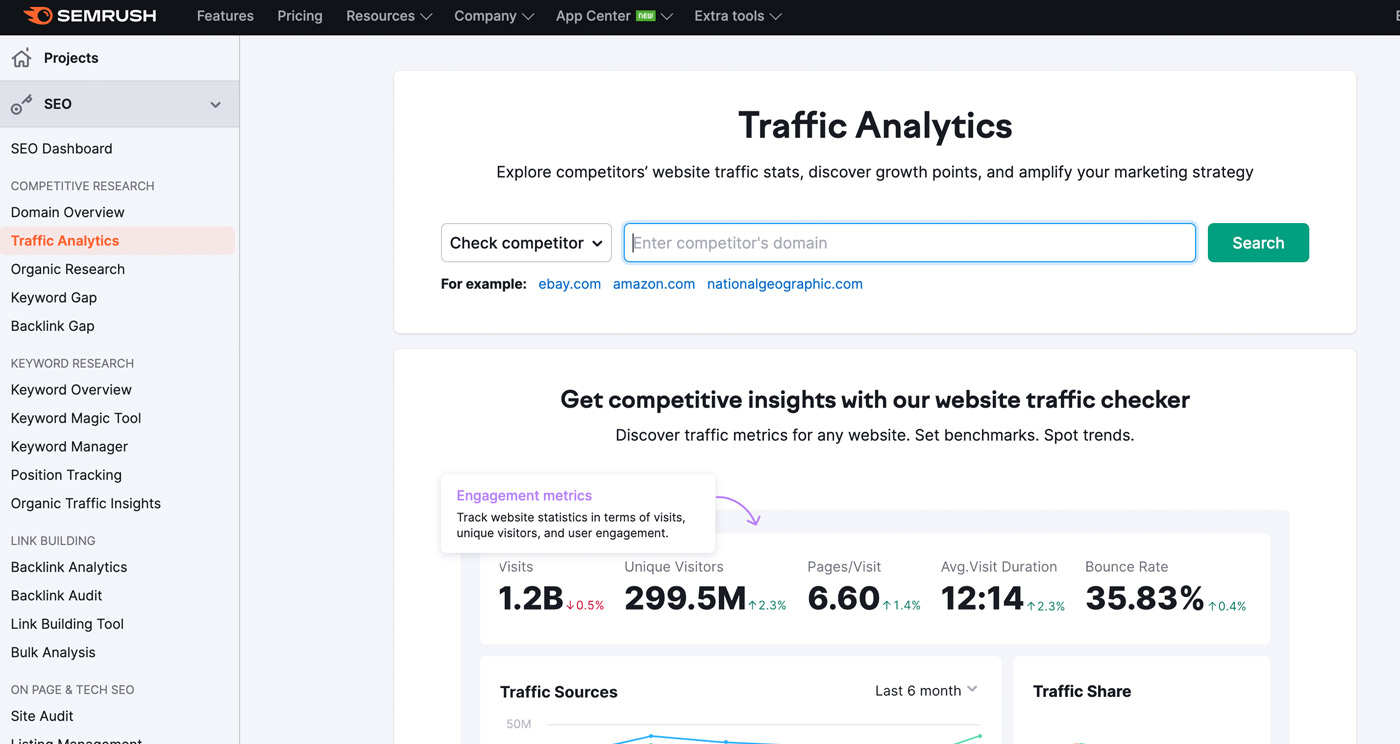Open Keyword Gap tool
This screenshot has width=1400, height=744.
pos(54,298)
